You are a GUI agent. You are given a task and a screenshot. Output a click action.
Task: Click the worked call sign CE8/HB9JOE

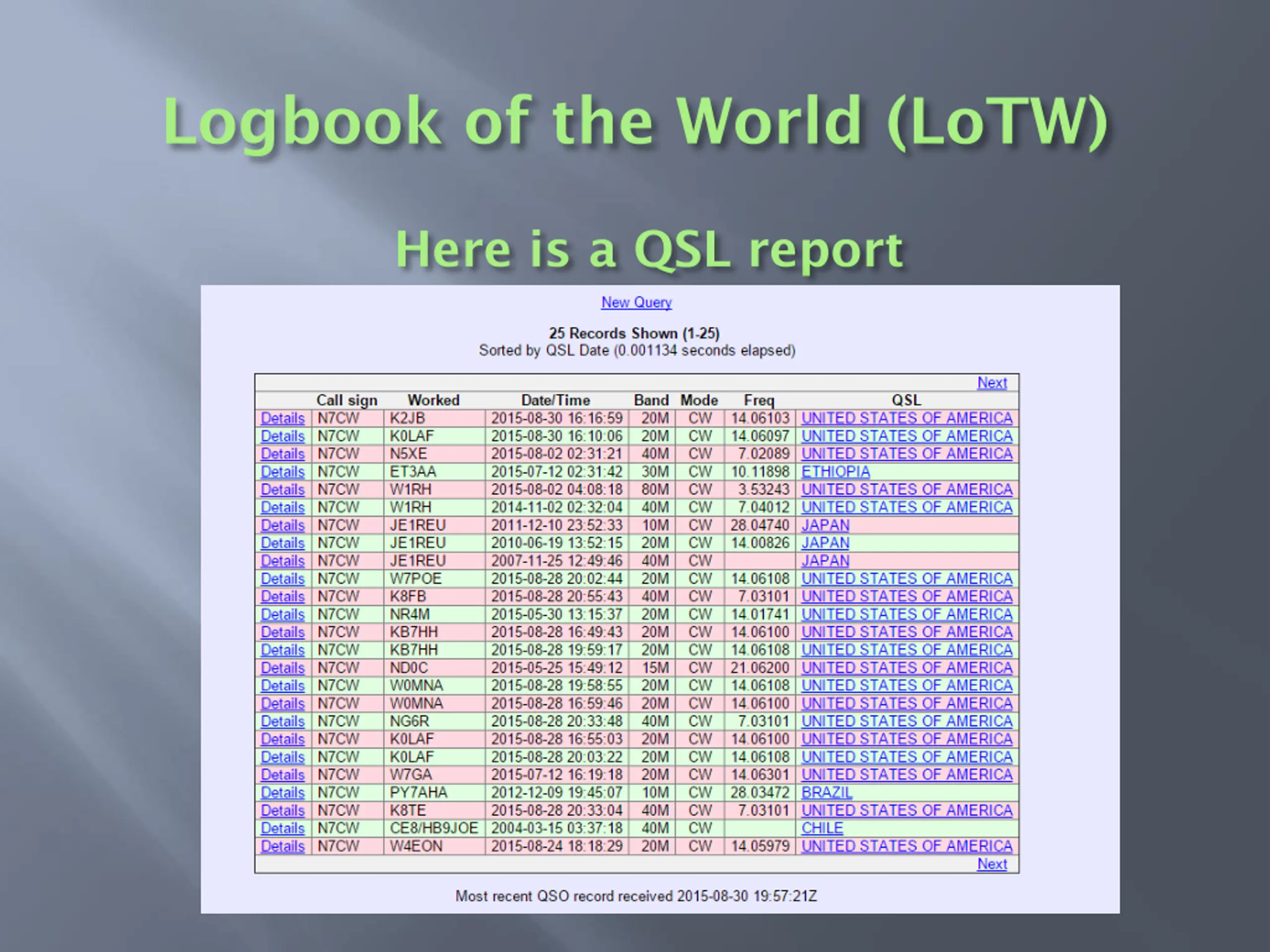tap(434, 828)
